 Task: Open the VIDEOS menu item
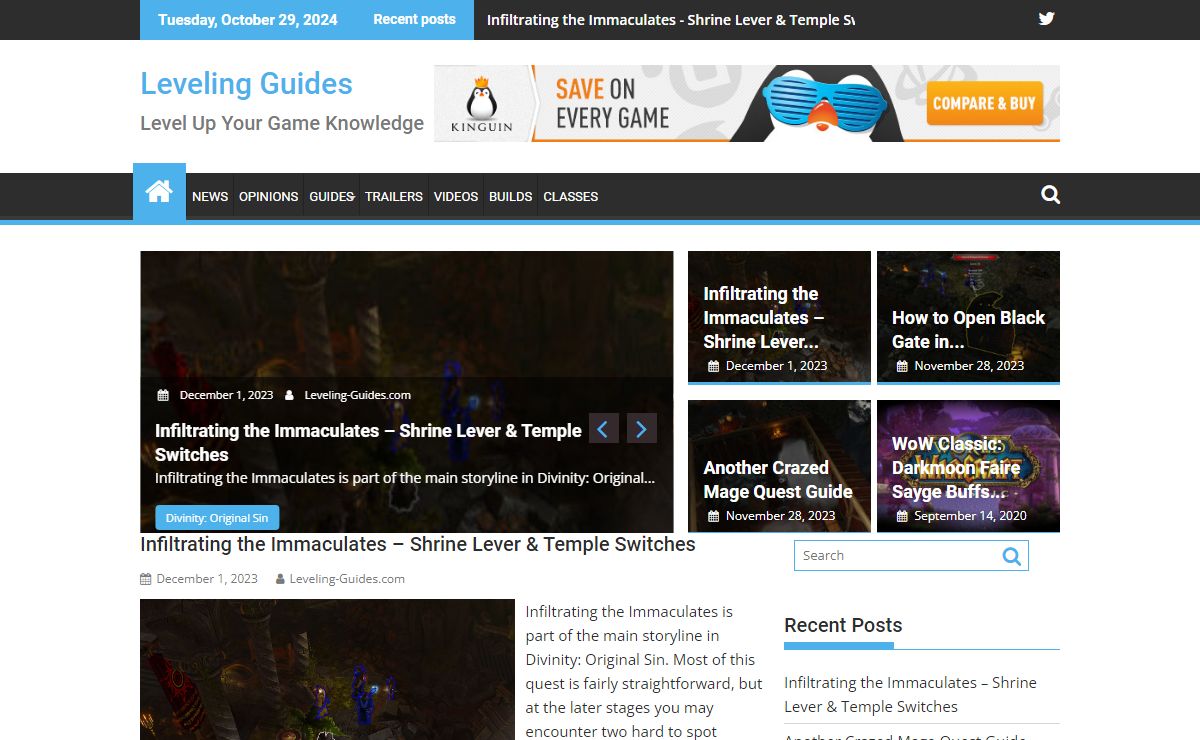(456, 197)
